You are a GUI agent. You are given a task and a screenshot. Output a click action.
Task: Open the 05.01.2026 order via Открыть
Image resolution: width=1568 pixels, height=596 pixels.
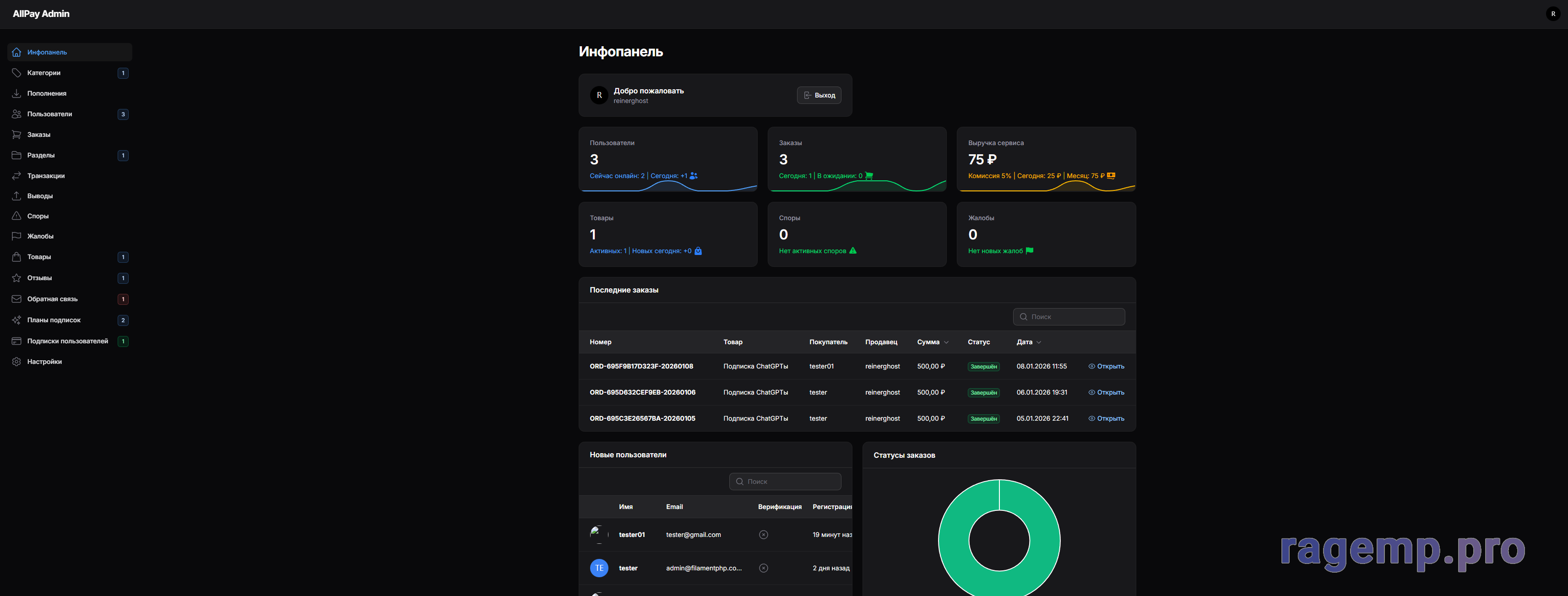click(1106, 419)
